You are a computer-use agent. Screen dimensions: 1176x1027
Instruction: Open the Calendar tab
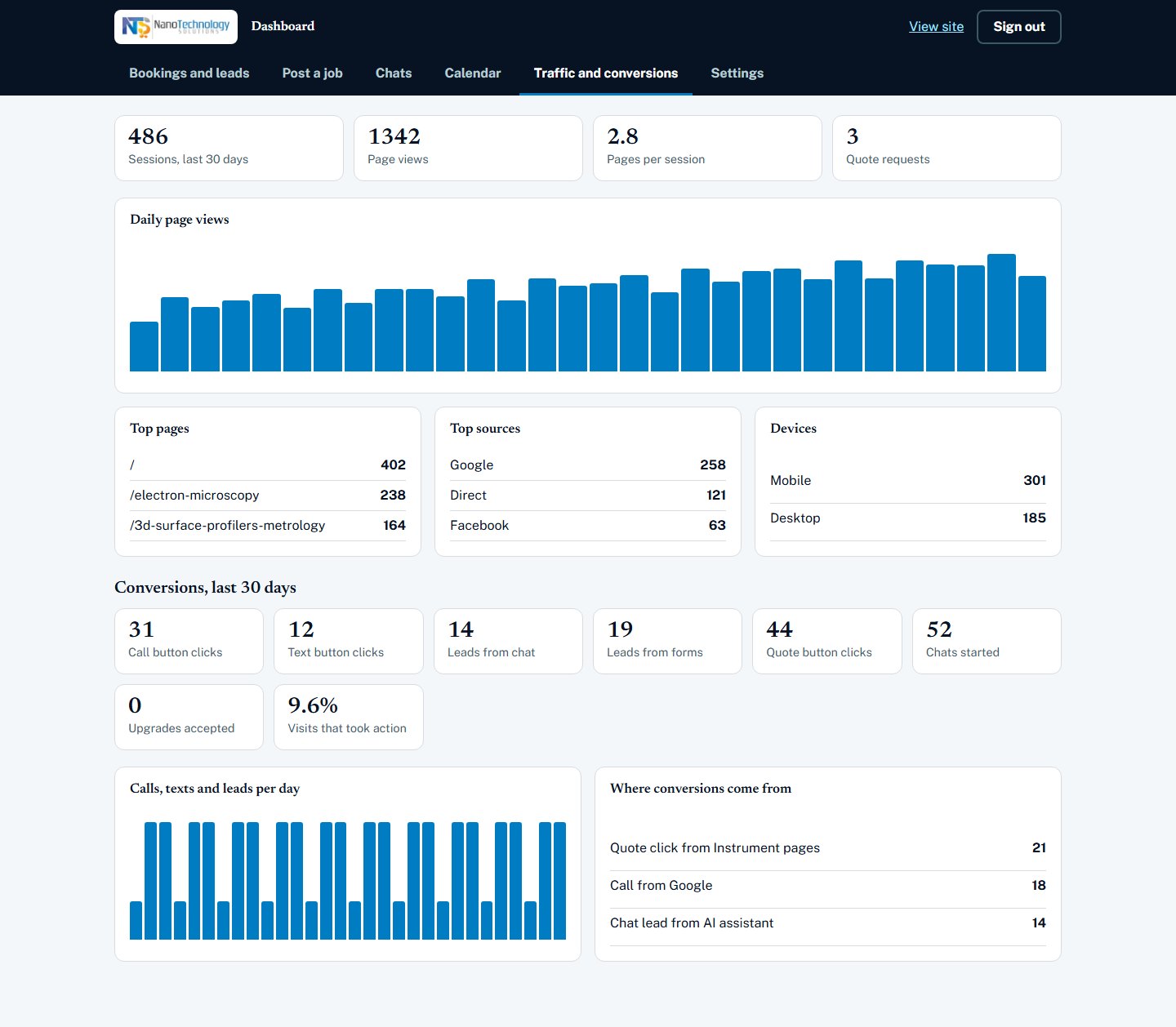pyautogui.click(x=473, y=73)
